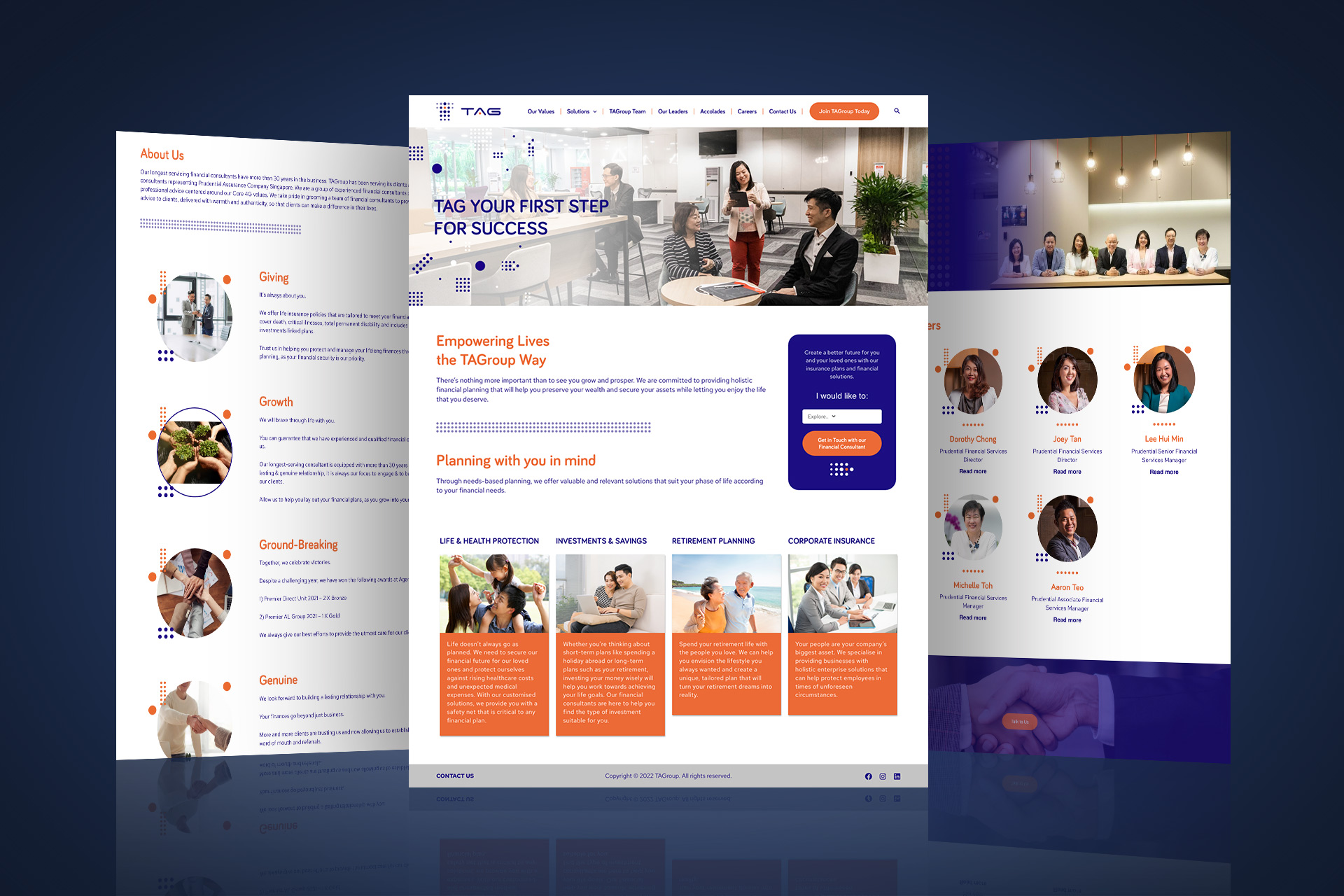Screen dimensions: 1344x896
Task: Click the search magnifier icon in navbar
Action: point(897,111)
